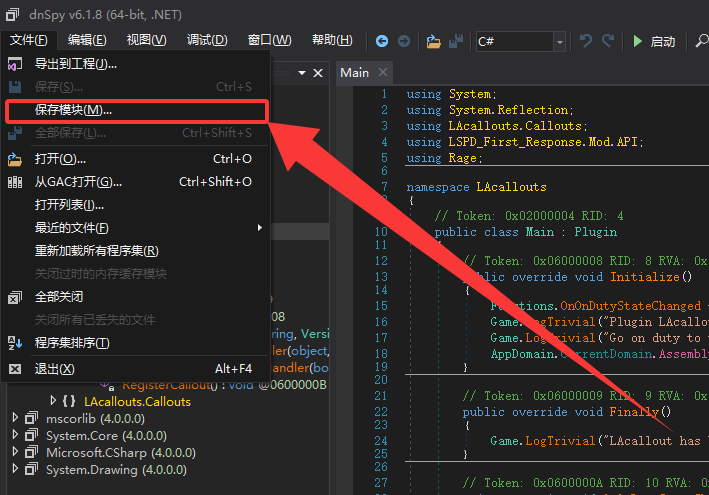This screenshot has width=709, height=495.
Task: Click the 启动 button label
Action: click(x=662, y=42)
